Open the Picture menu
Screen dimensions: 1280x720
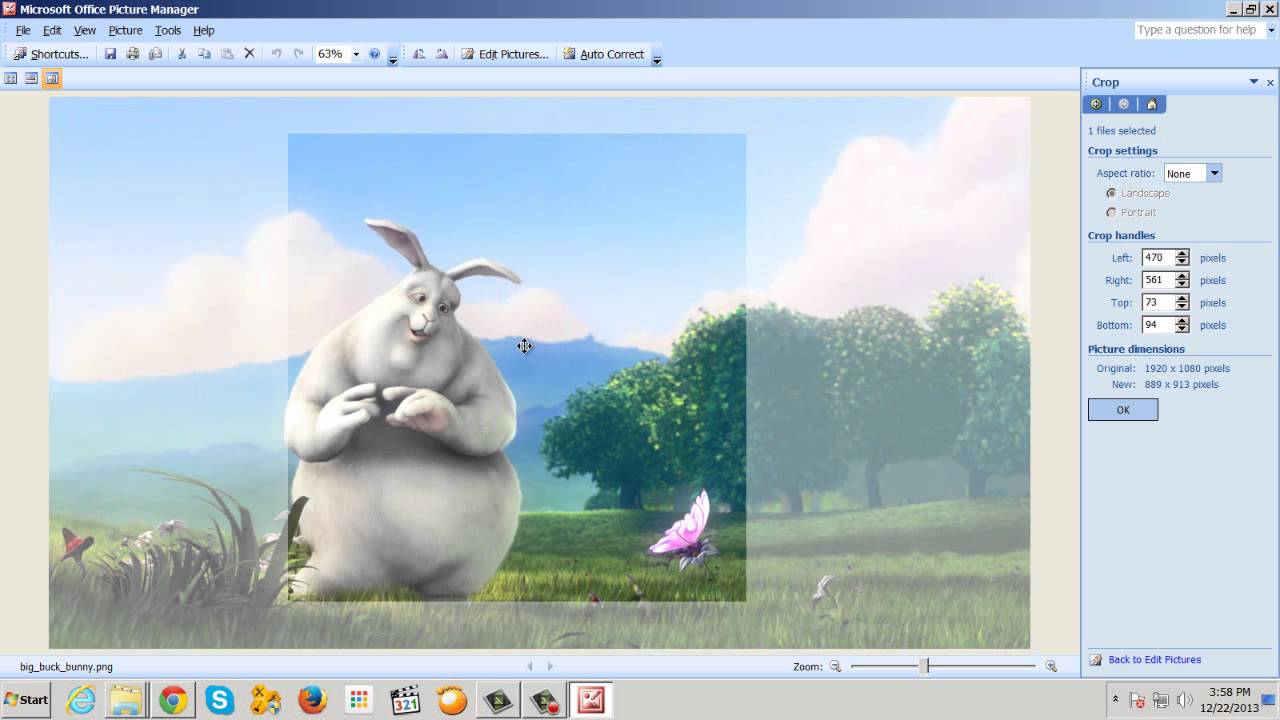click(125, 30)
